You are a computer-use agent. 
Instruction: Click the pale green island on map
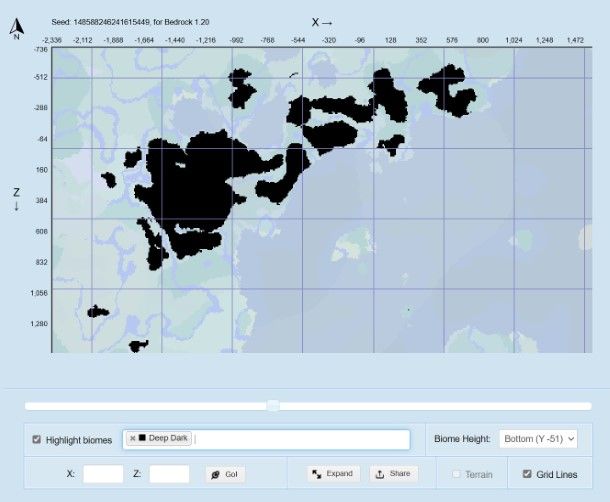(x=352, y=243)
